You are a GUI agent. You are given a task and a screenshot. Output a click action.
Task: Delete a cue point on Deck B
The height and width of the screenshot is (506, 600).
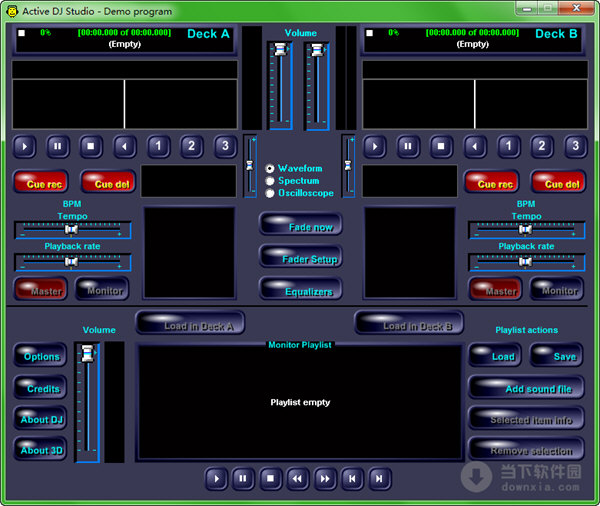559,182
